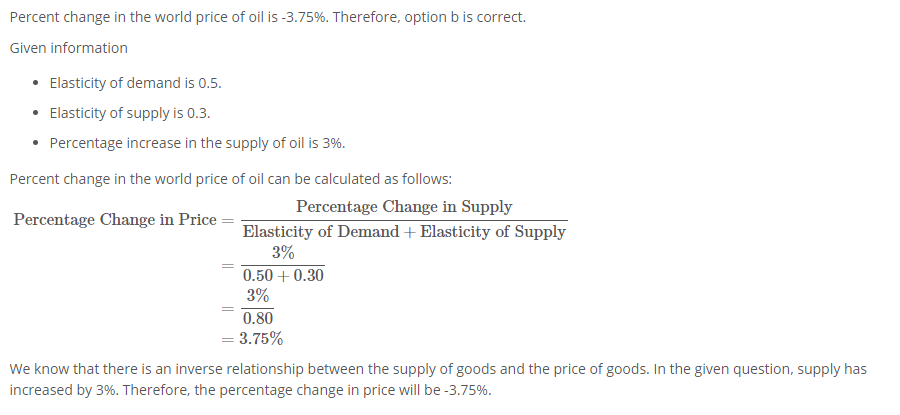This screenshot has width=900, height=415.
Task: Click the sentence stating option b is correct
Action: pyautogui.click(x=429, y=17)
